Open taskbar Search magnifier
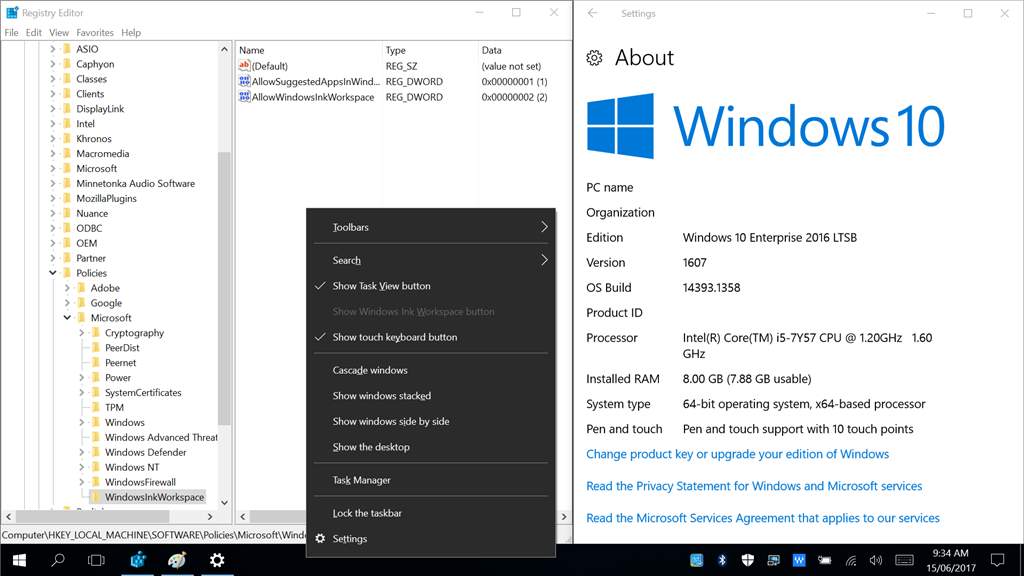The height and width of the screenshot is (576, 1024). pyautogui.click(x=58, y=560)
